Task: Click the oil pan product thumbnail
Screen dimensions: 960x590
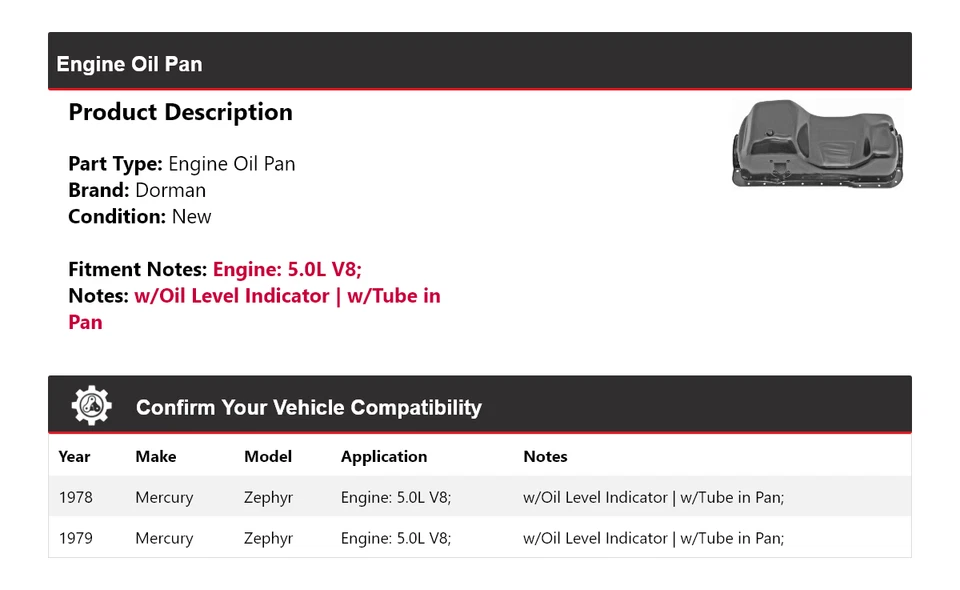Action: point(818,143)
